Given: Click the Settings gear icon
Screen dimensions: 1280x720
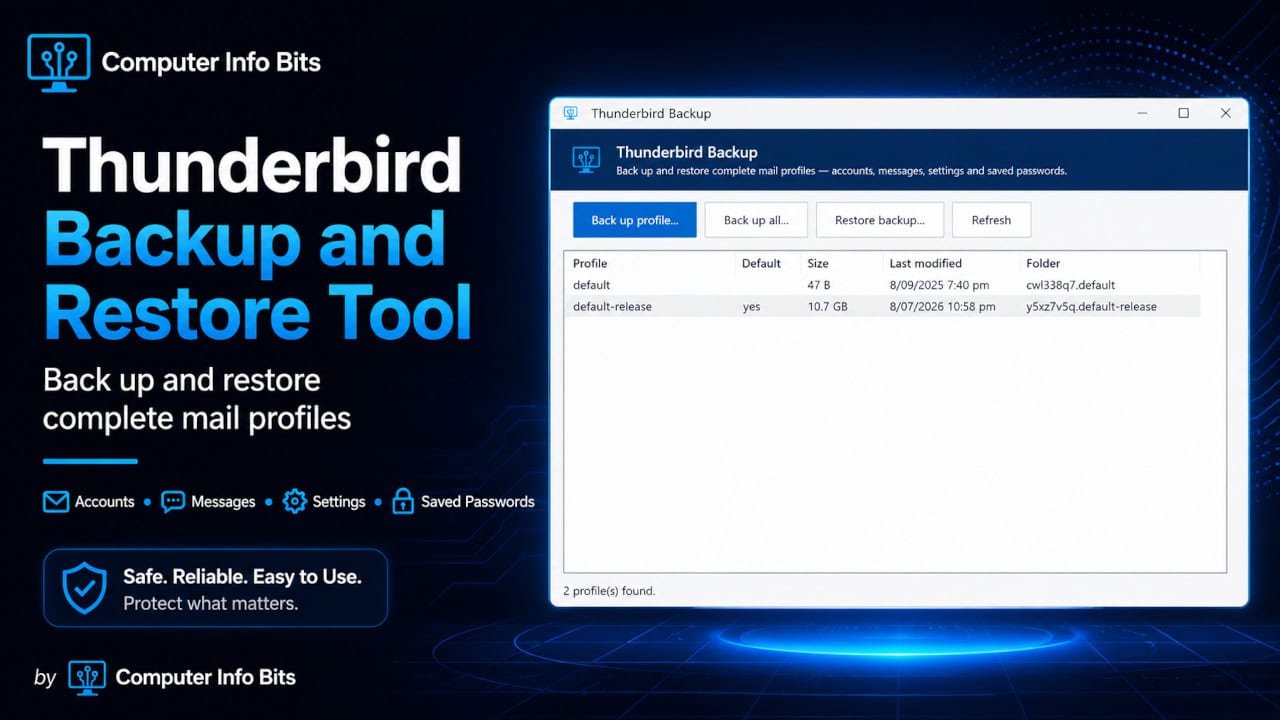Looking at the screenshot, I should (294, 501).
